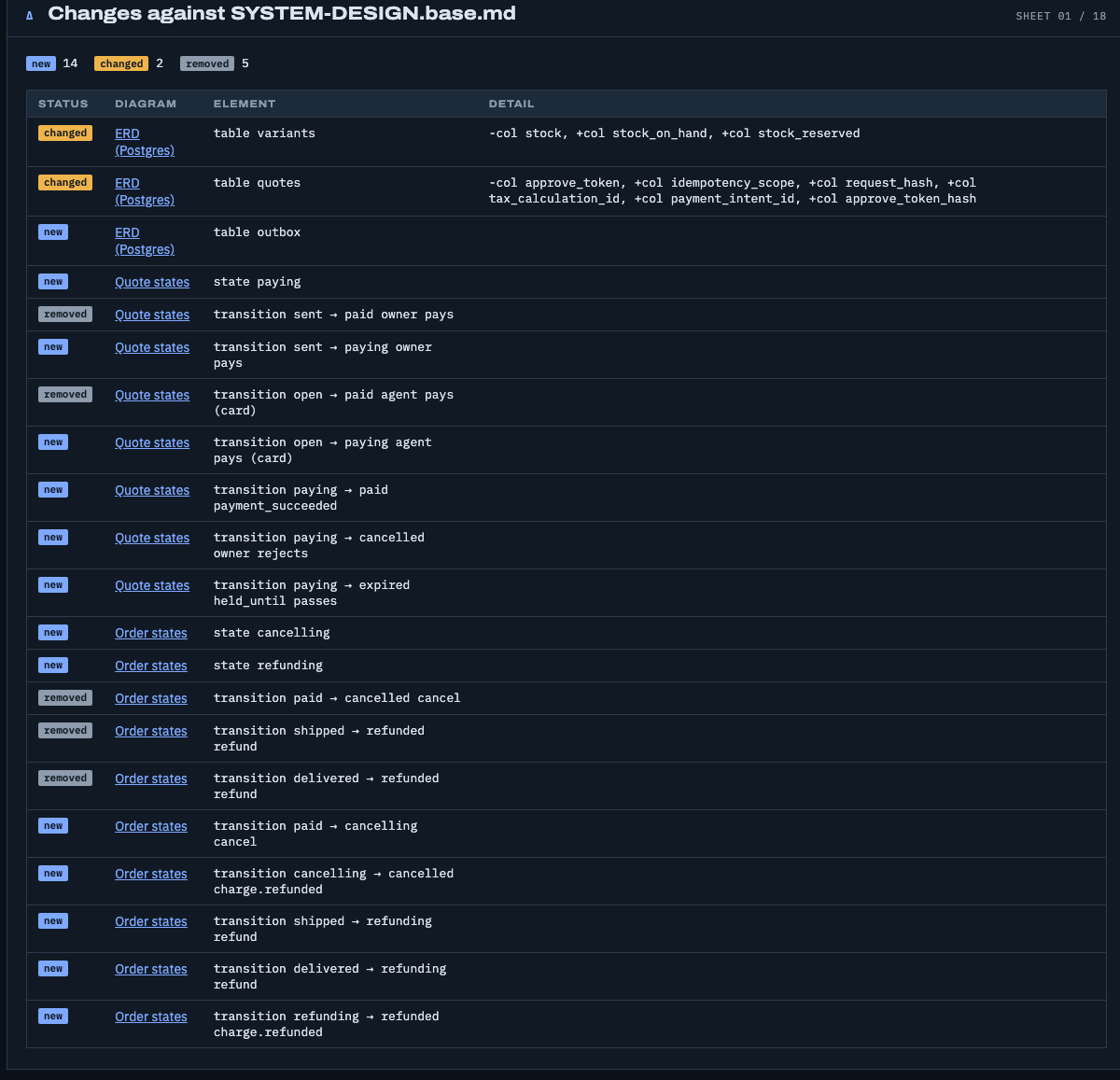Follow Quote states link for removed sent → paid

(152, 315)
